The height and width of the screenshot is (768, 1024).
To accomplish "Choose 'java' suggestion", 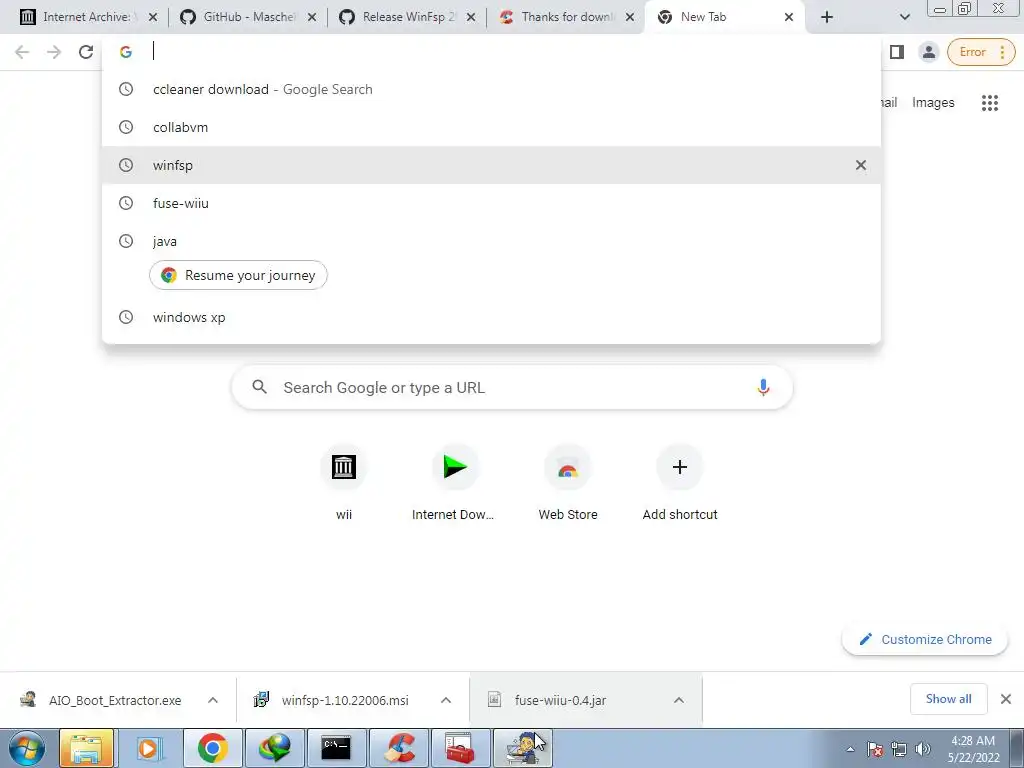I will coord(491,241).
